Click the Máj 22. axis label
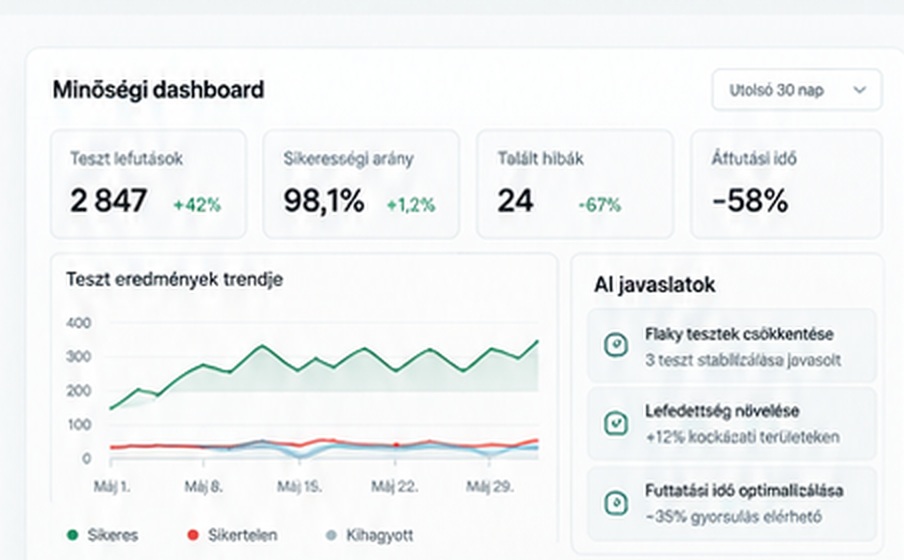The image size is (904, 560). (x=395, y=487)
